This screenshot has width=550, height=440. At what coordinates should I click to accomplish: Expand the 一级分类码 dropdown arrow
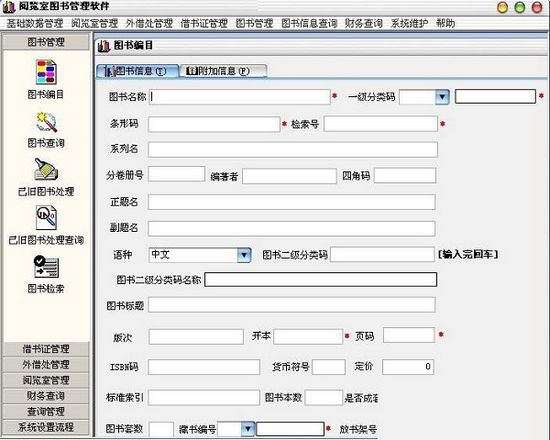(442, 96)
